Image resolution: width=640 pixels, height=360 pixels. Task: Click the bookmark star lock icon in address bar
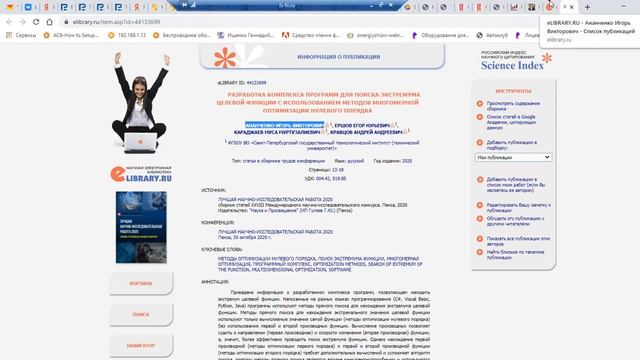66,22
